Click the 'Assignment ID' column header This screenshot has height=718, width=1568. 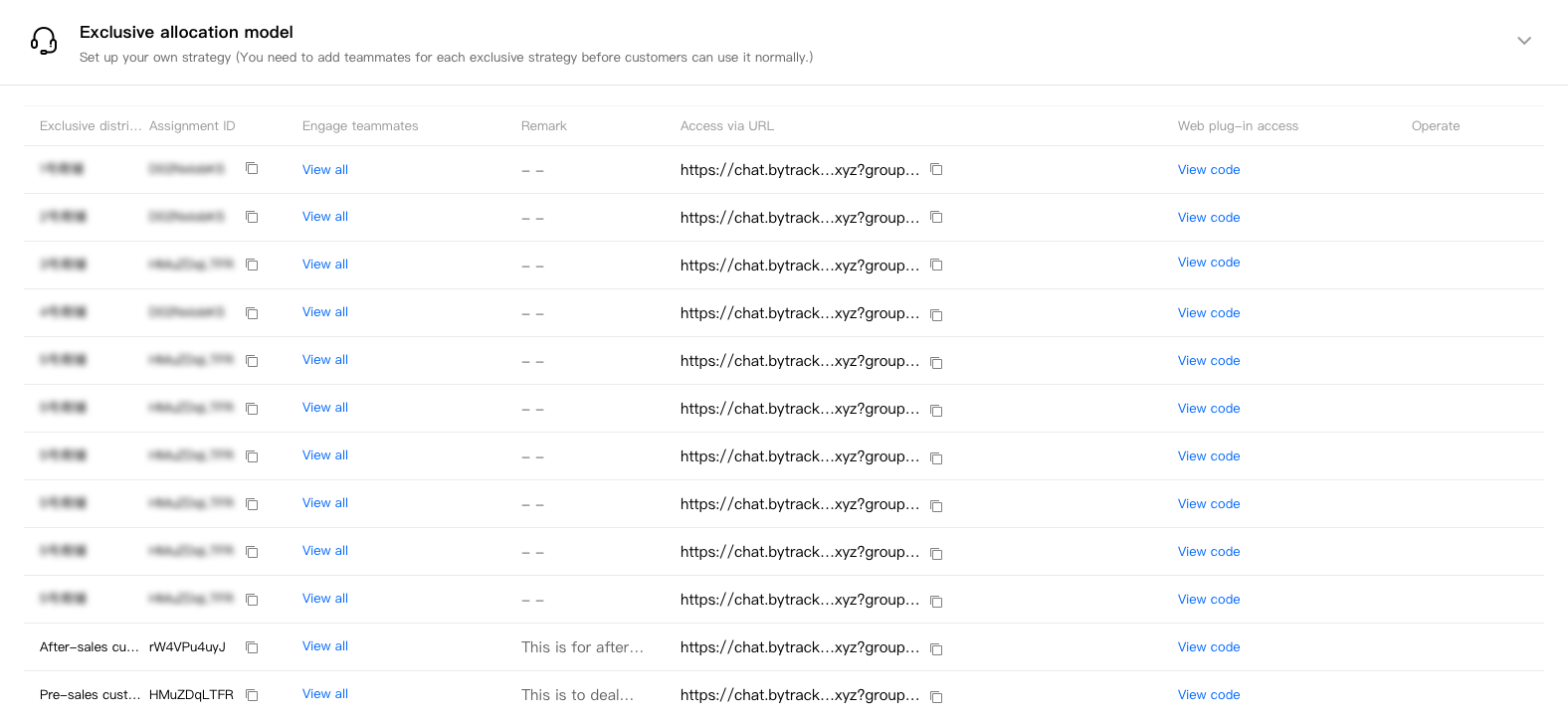point(192,126)
